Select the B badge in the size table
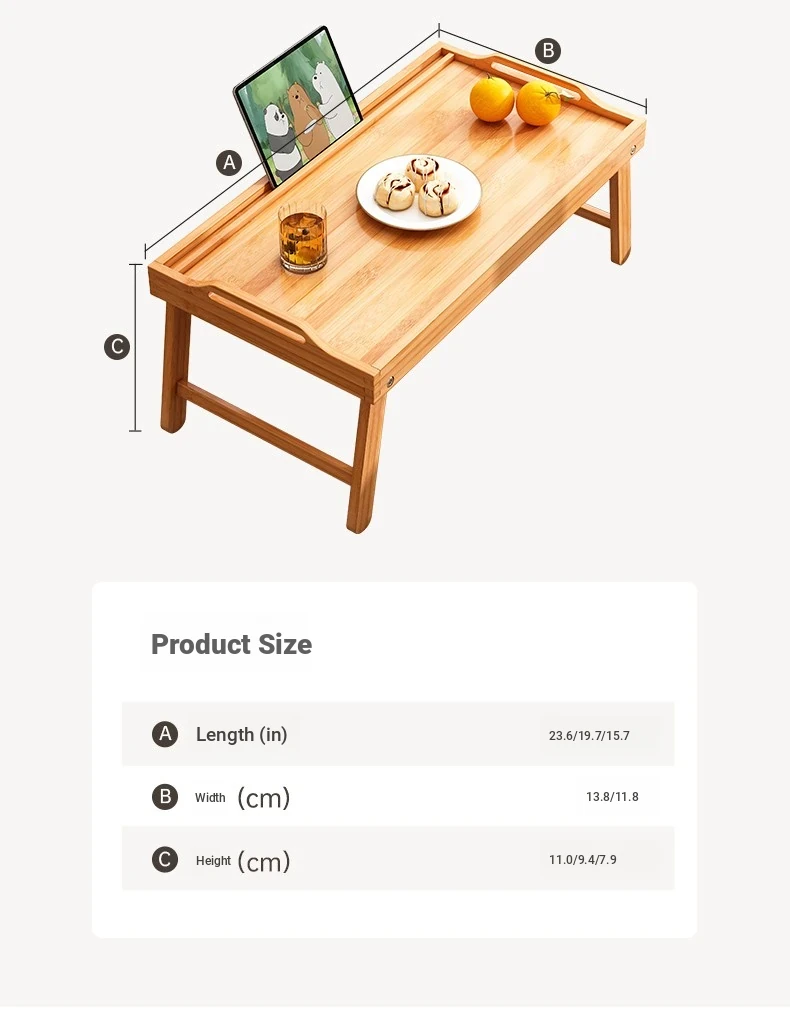 [165, 797]
